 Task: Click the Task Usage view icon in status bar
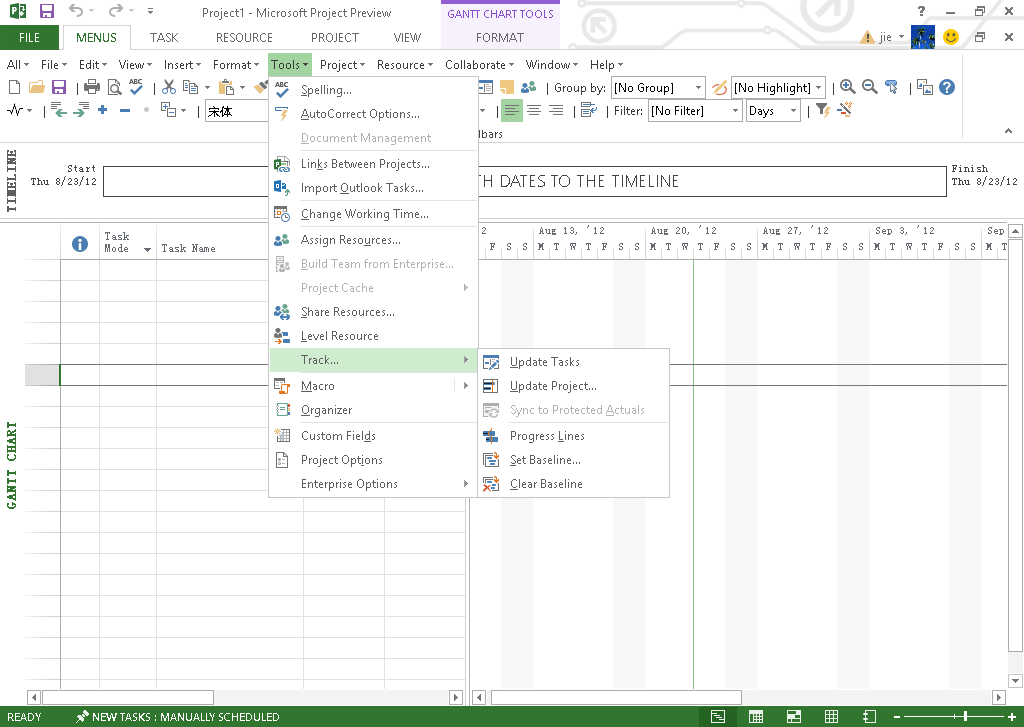coord(756,717)
